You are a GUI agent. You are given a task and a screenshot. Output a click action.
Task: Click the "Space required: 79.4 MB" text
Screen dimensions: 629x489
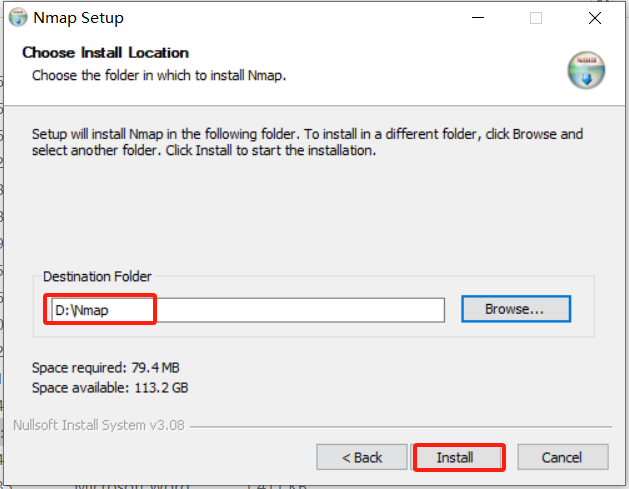(106, 368)
